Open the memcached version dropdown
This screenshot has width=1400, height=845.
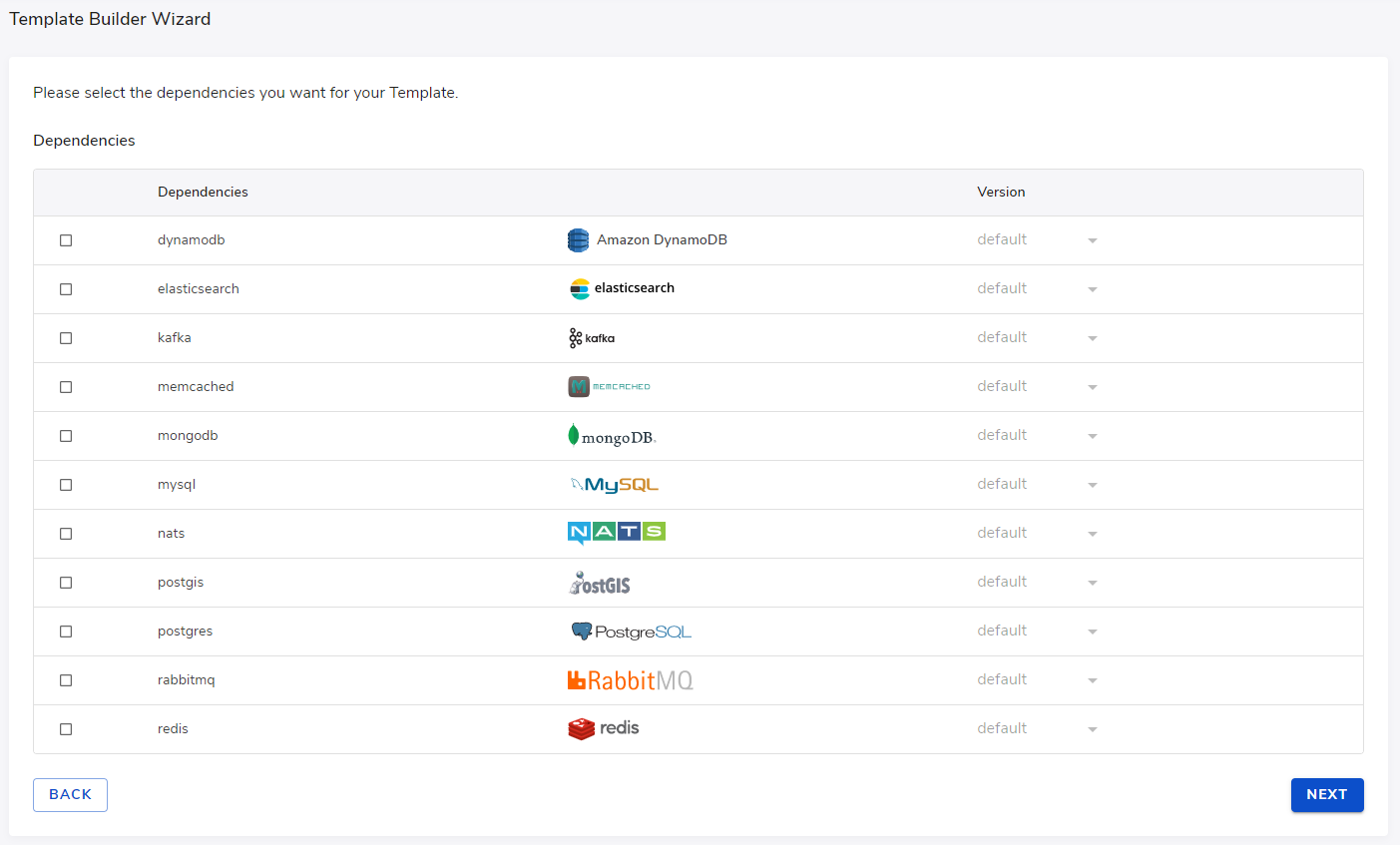tap(1038, 387)
